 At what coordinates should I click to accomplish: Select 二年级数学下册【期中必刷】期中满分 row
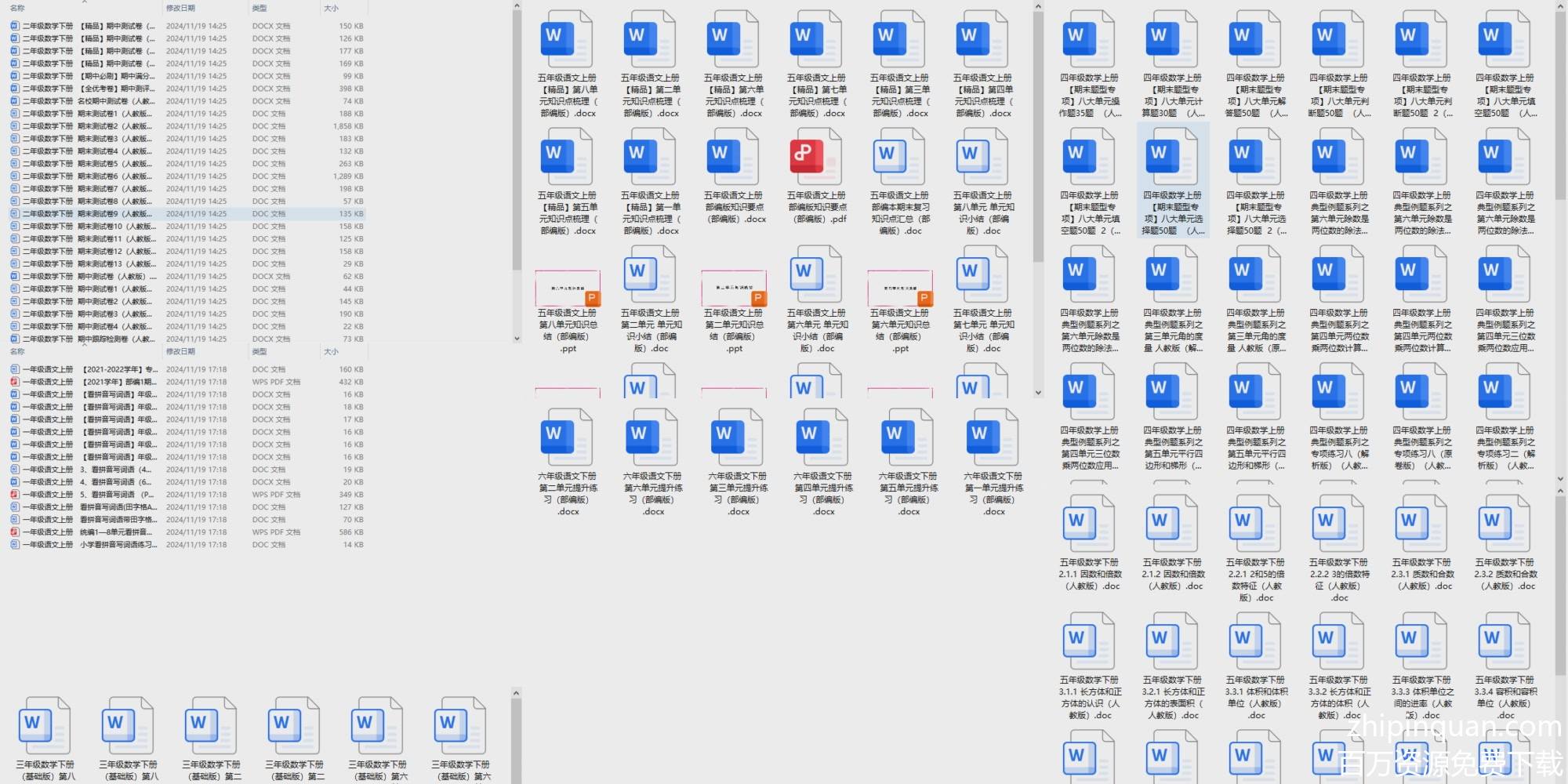click(187, 76)
